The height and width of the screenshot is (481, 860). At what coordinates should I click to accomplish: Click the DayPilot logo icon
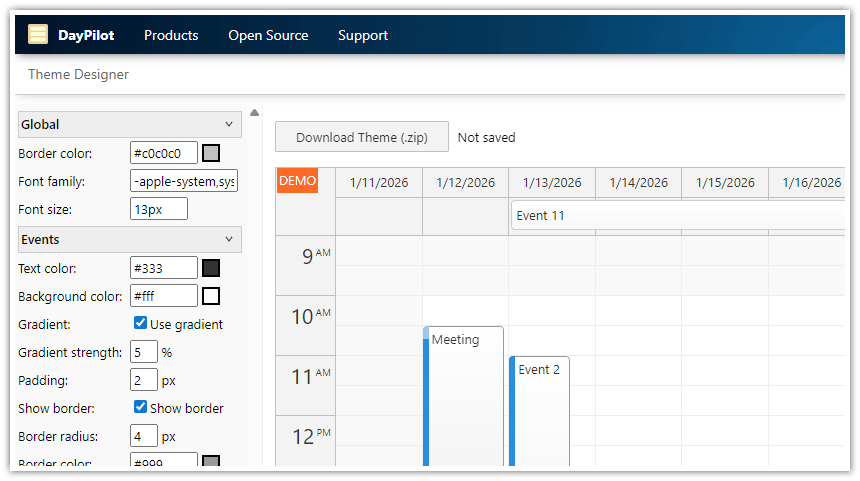pos(38,35)
